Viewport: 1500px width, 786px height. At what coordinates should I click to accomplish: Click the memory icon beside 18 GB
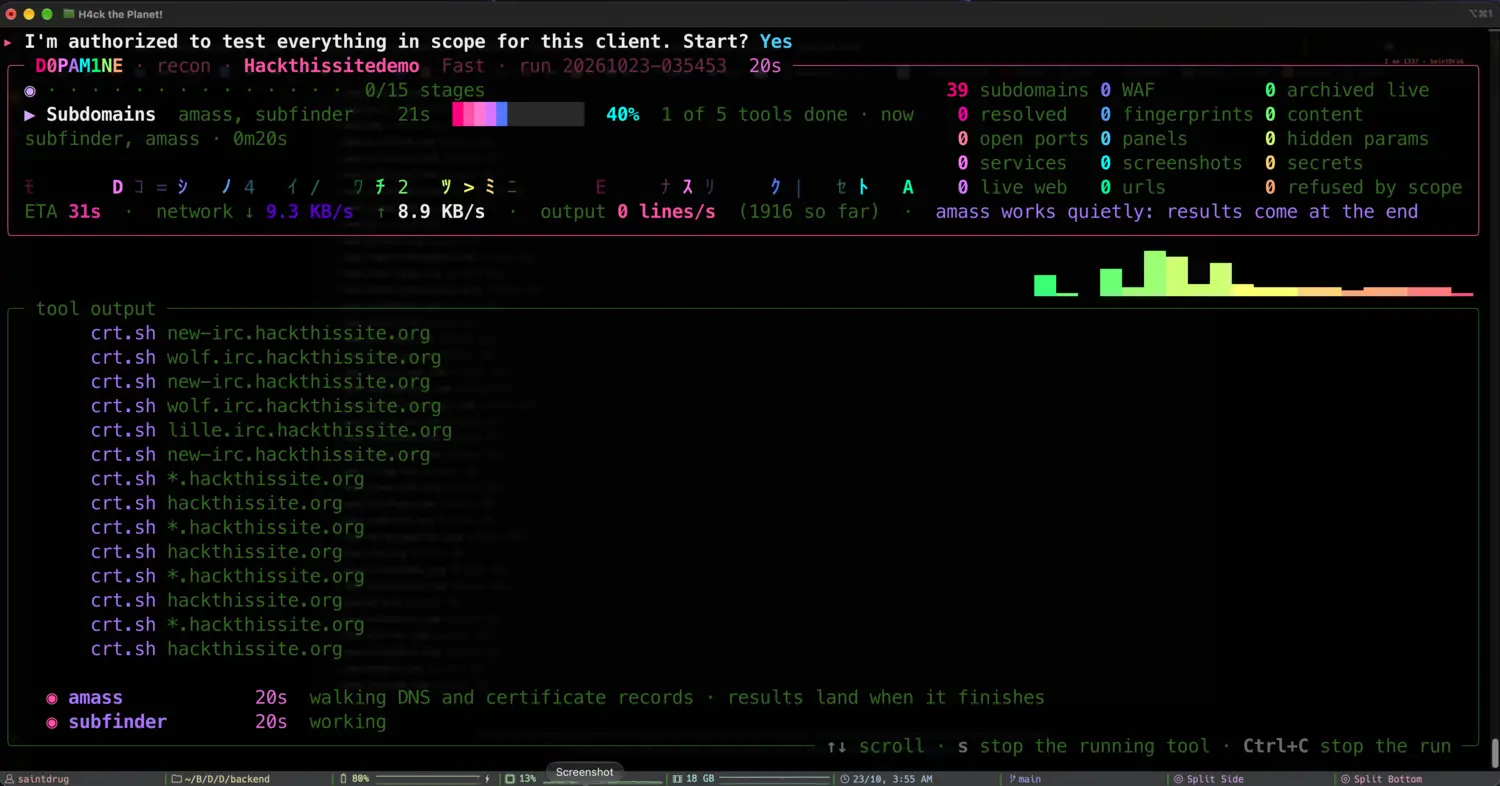(x=677, y=778)
